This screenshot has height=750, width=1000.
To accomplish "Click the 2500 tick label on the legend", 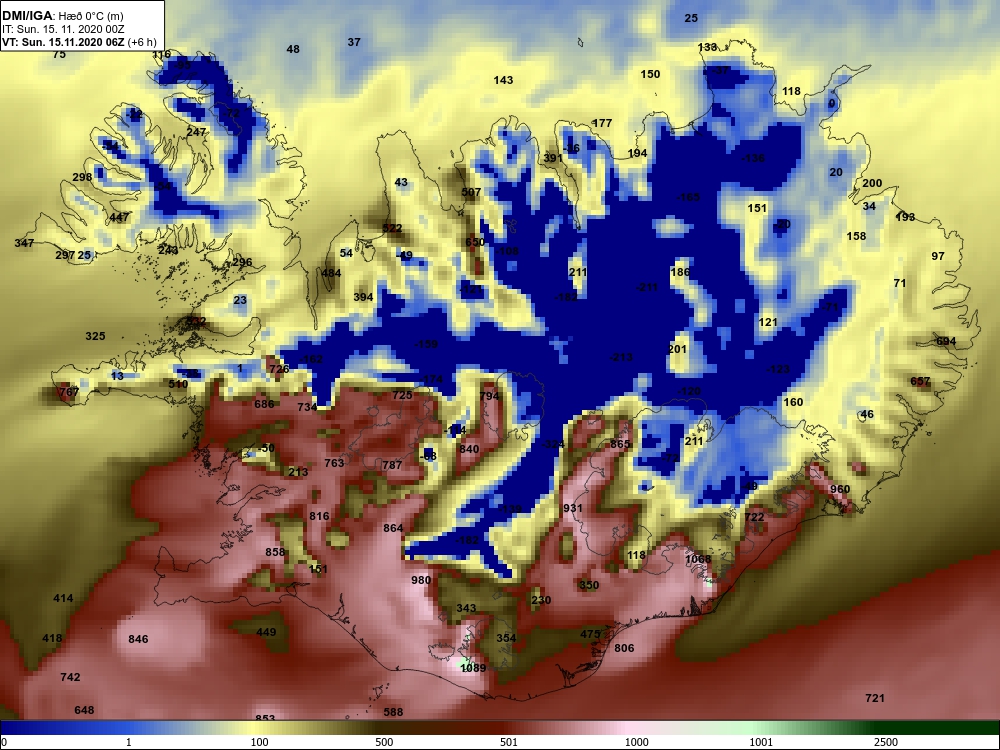I will [886, 742].
